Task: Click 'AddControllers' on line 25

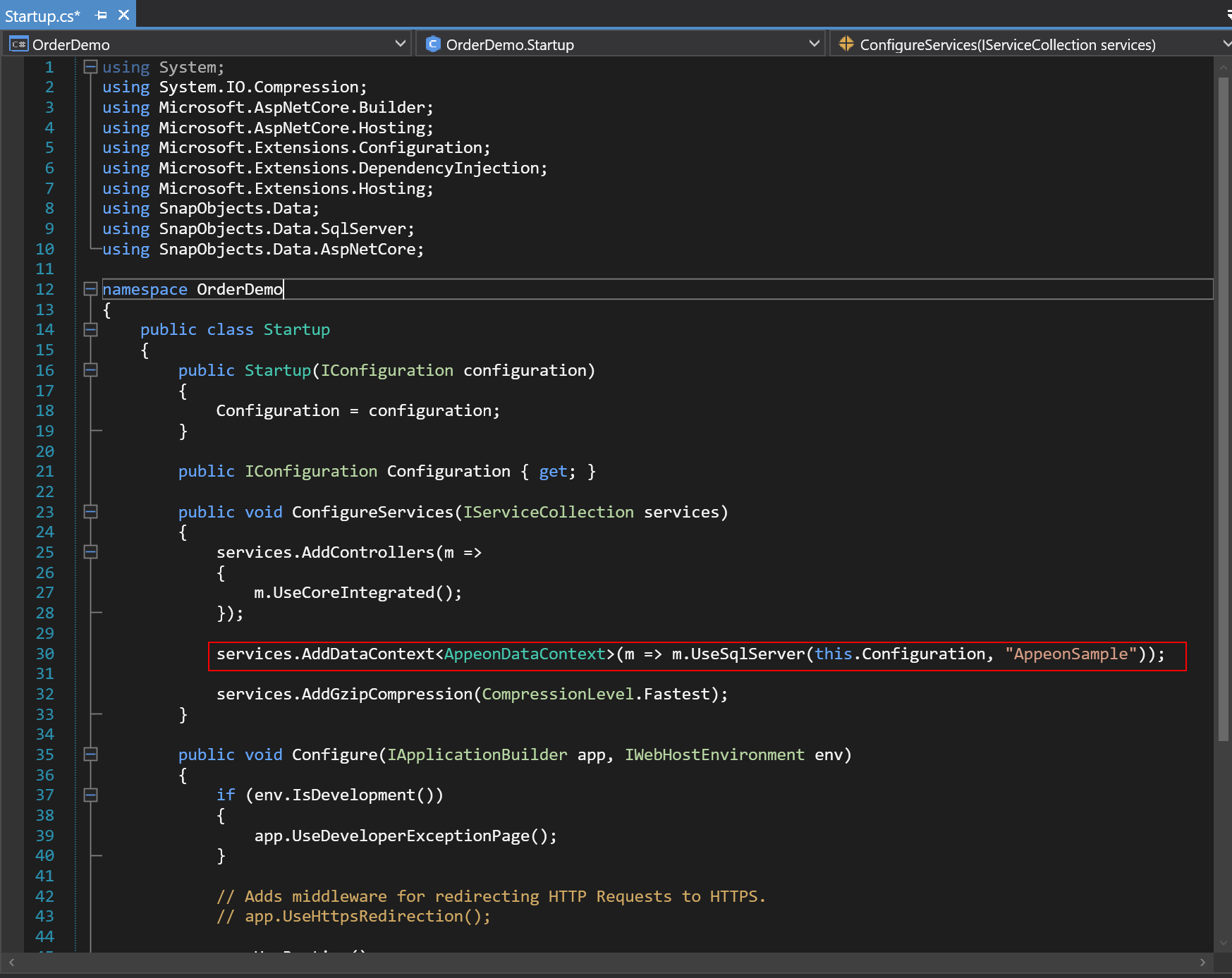Action: tap(368, 553)
